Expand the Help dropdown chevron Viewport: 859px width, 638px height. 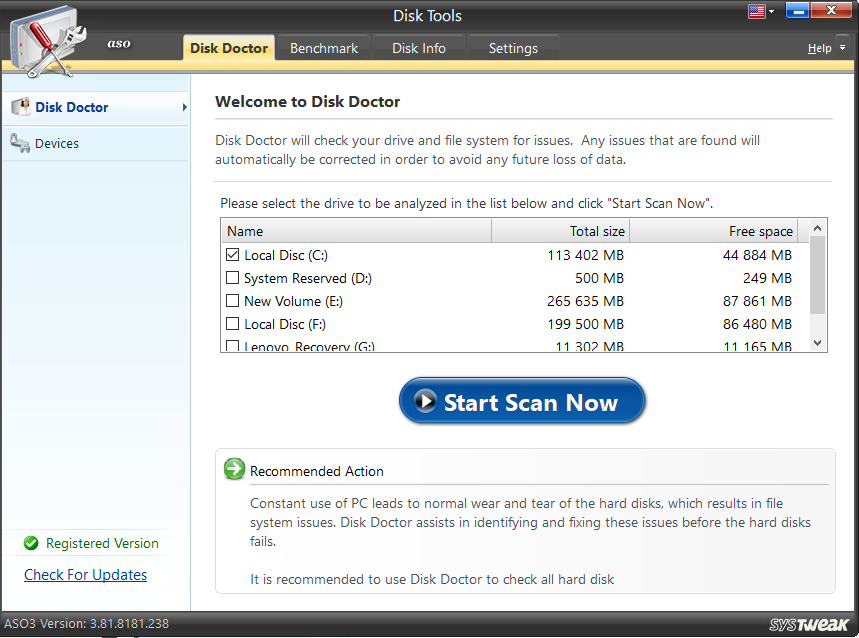pyautogui.click(x=842, y=47)
